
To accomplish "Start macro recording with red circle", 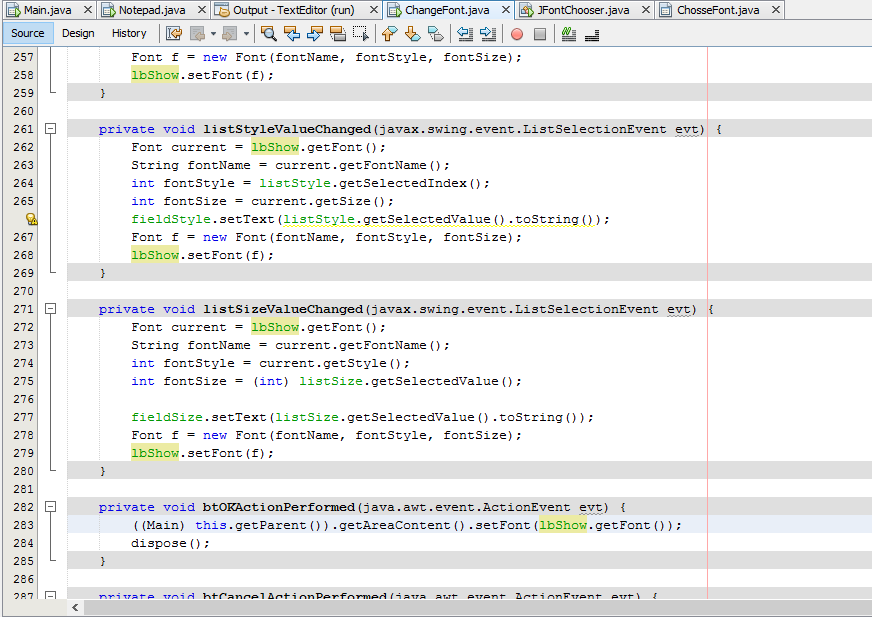I will 517,33.
